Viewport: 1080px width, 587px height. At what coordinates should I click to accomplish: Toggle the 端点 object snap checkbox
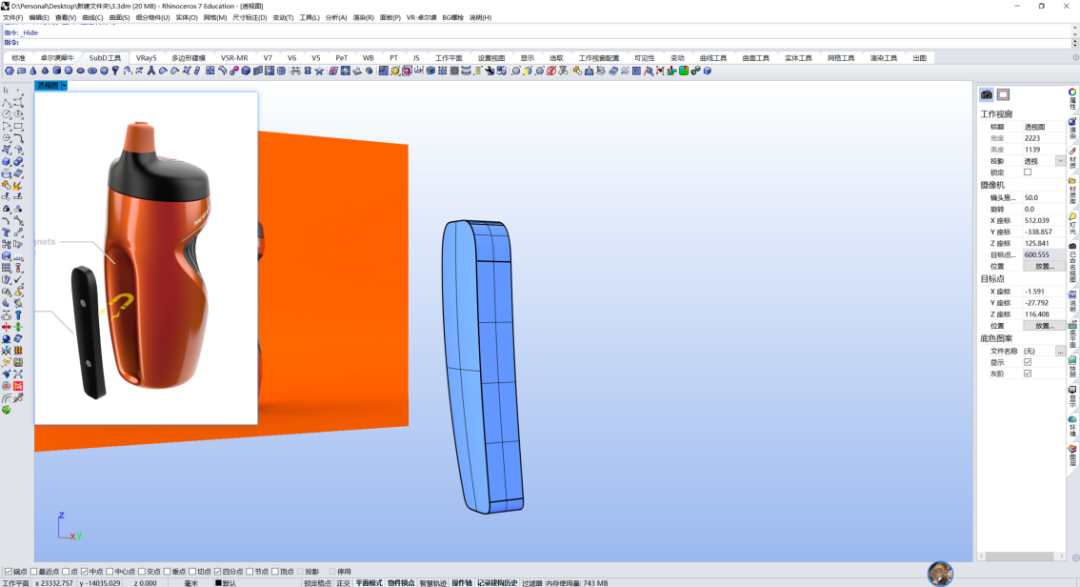point(8,571)
